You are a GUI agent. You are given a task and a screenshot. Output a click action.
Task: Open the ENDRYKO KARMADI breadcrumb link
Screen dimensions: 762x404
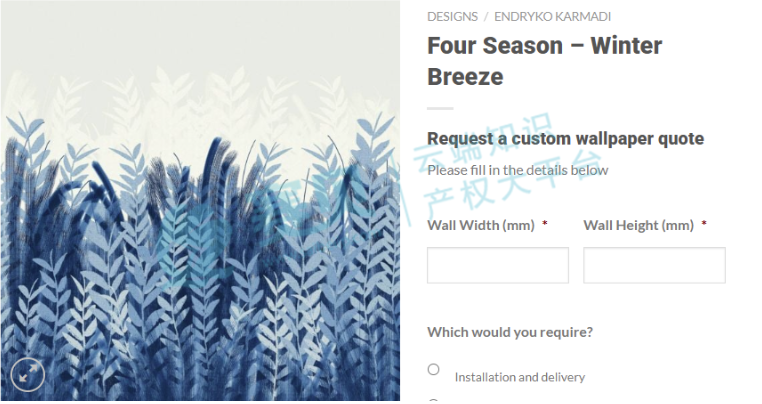pos(552,17)
